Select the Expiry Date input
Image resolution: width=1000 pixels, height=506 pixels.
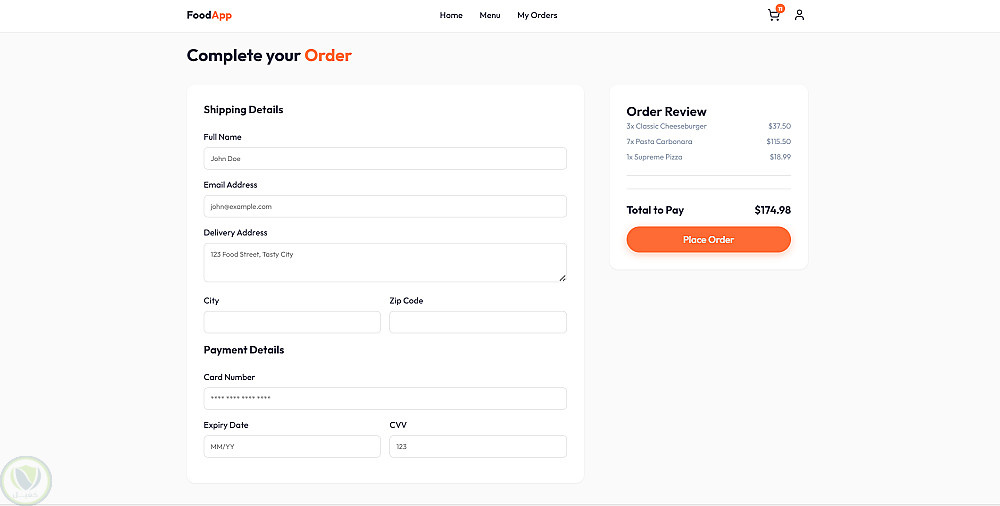[292, 446]
